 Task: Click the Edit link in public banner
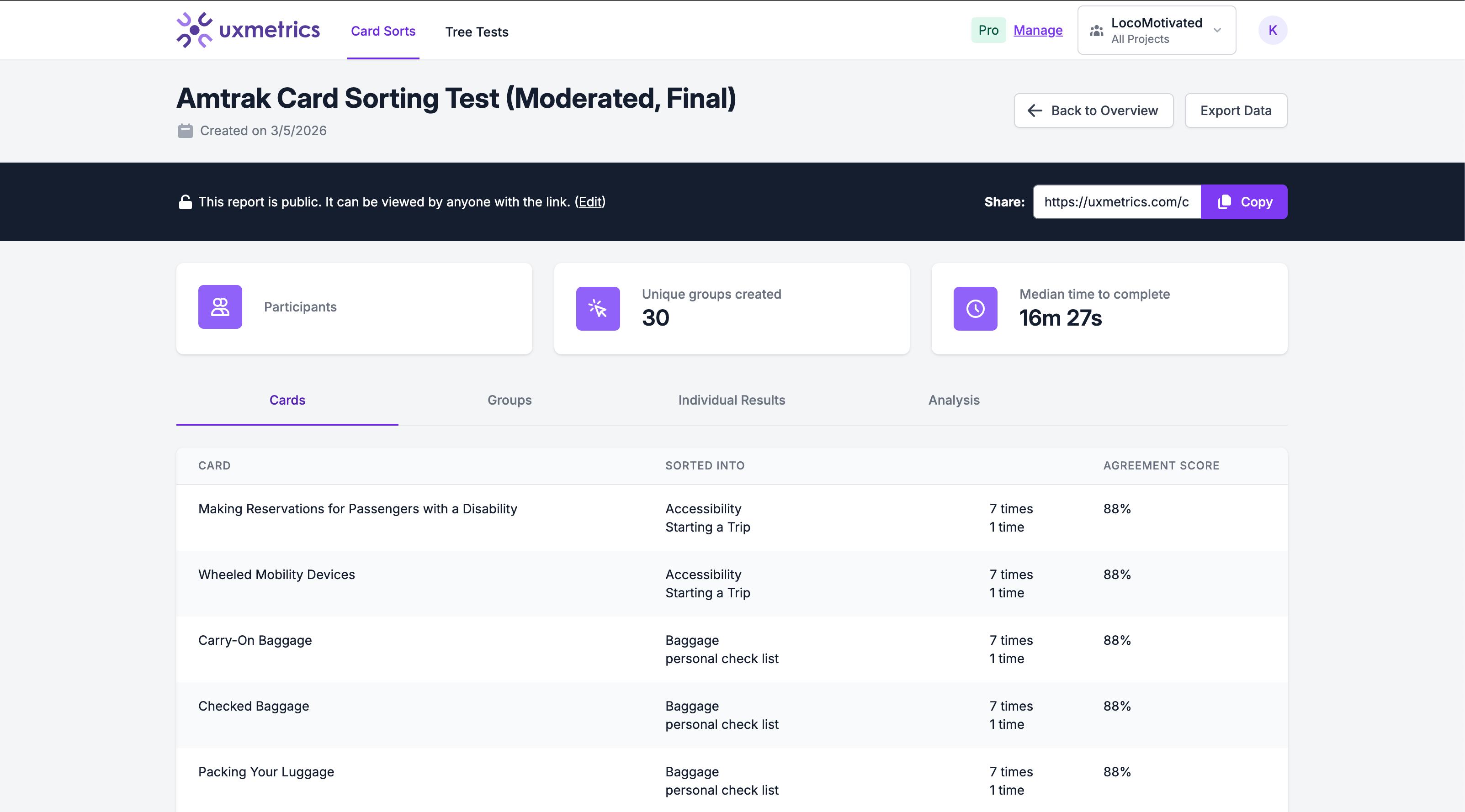590,202
